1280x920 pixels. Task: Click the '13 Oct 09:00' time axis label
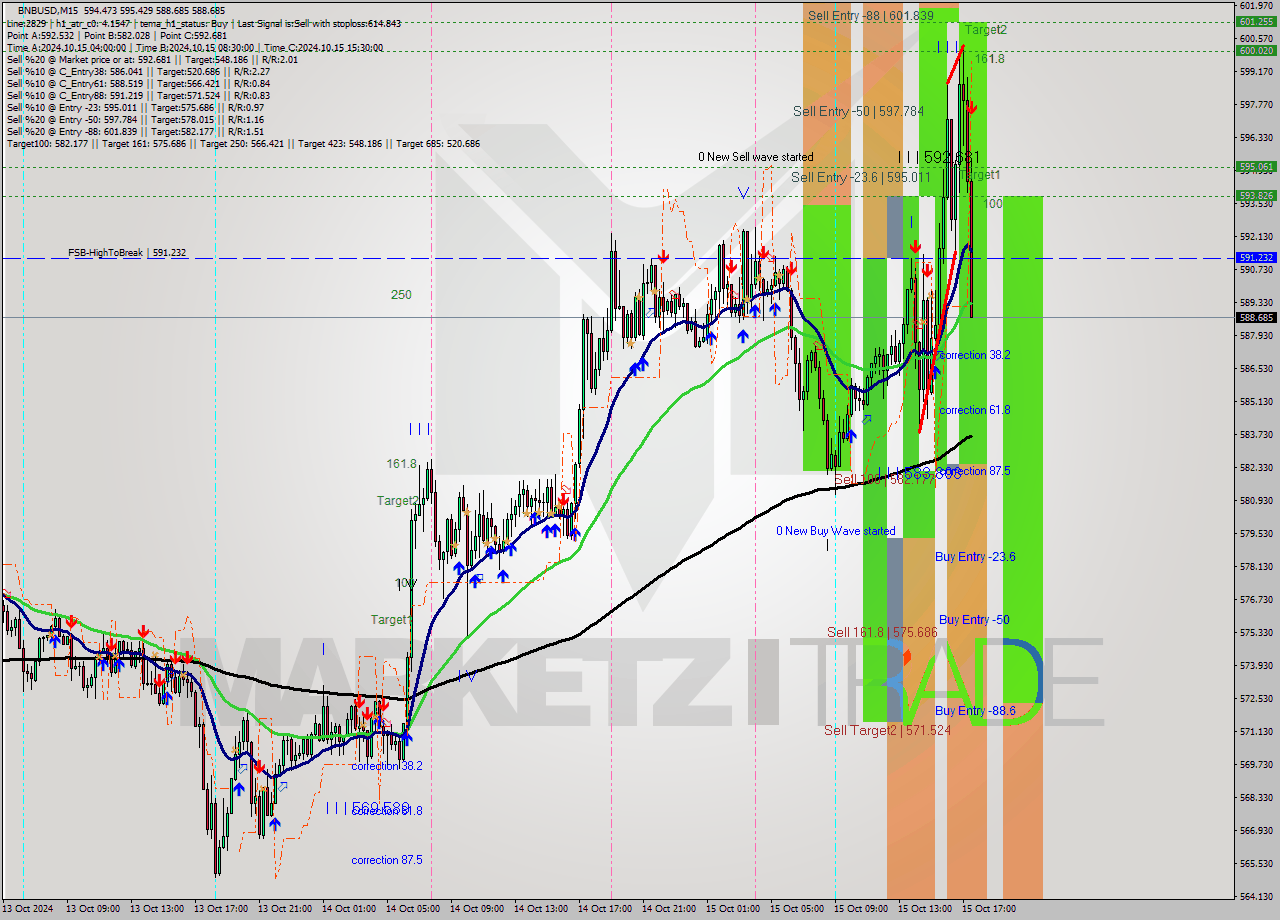[93, 909]
